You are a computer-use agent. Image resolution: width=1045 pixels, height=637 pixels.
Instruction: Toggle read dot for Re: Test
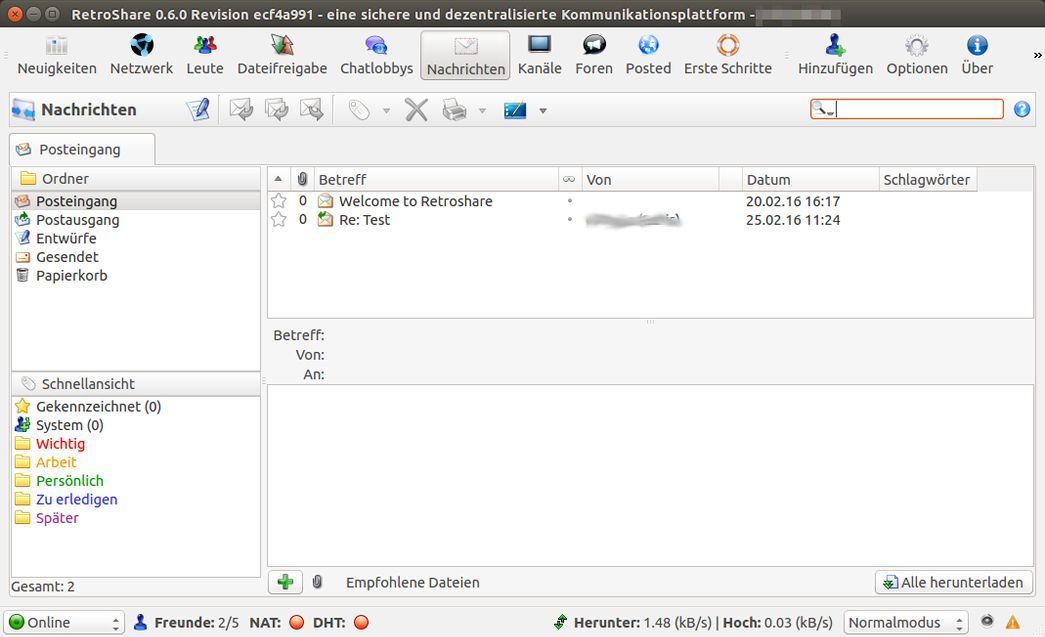(569, 219)
